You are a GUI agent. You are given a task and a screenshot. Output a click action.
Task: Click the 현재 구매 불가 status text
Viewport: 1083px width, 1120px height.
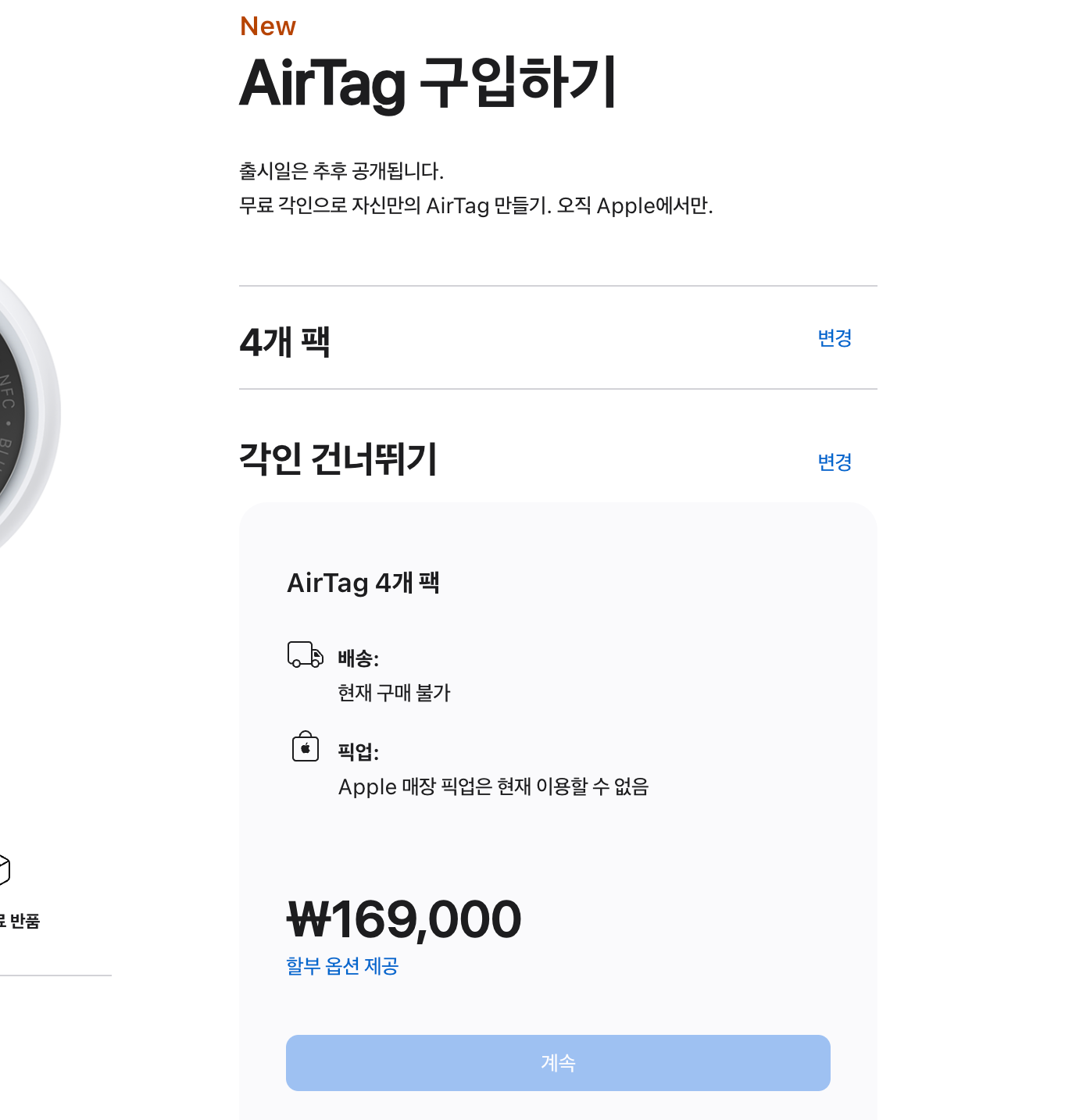click(394, 693)
